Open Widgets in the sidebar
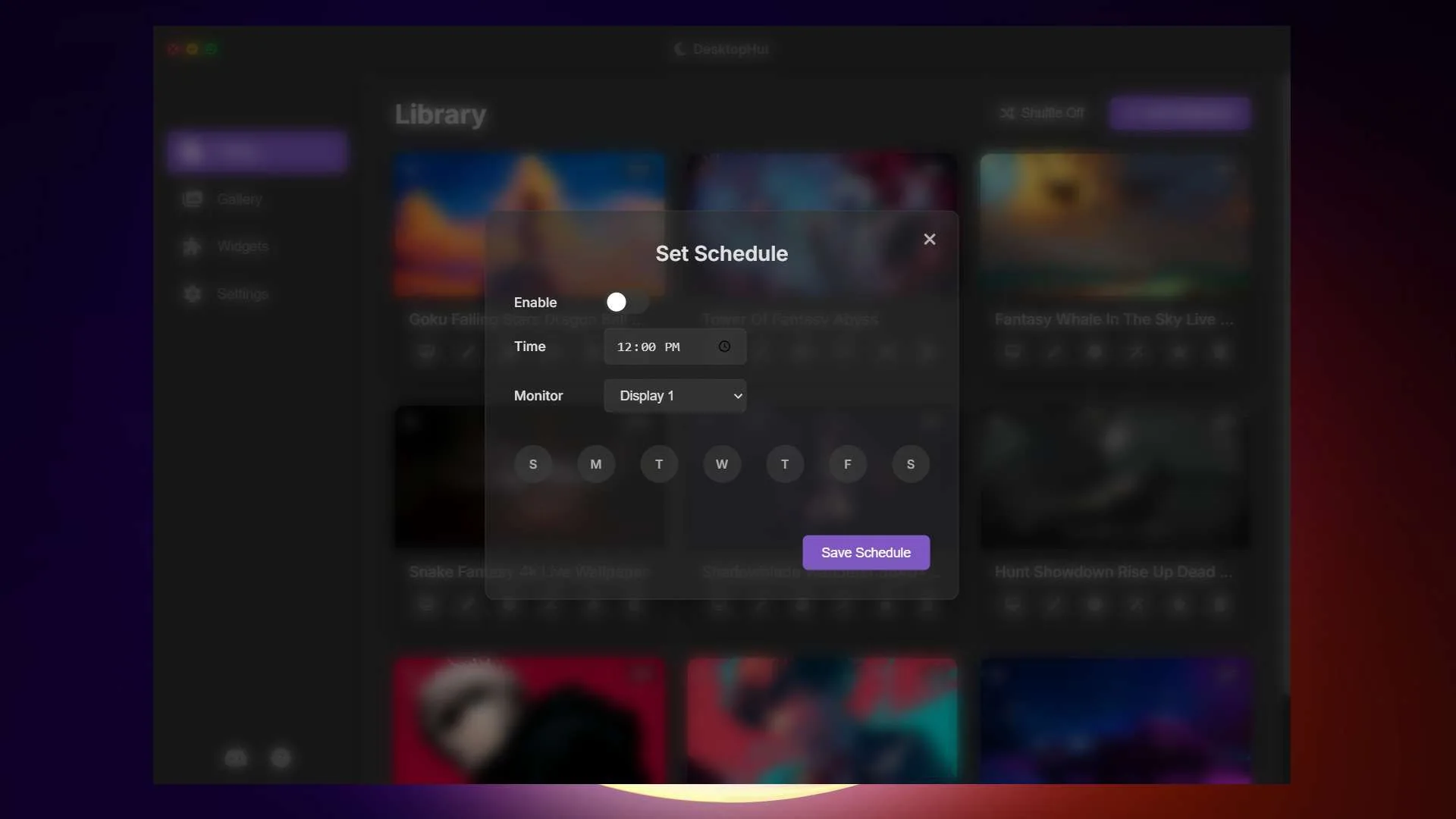This screenshot has width=1456, height=819. click(x=257, y=246)
